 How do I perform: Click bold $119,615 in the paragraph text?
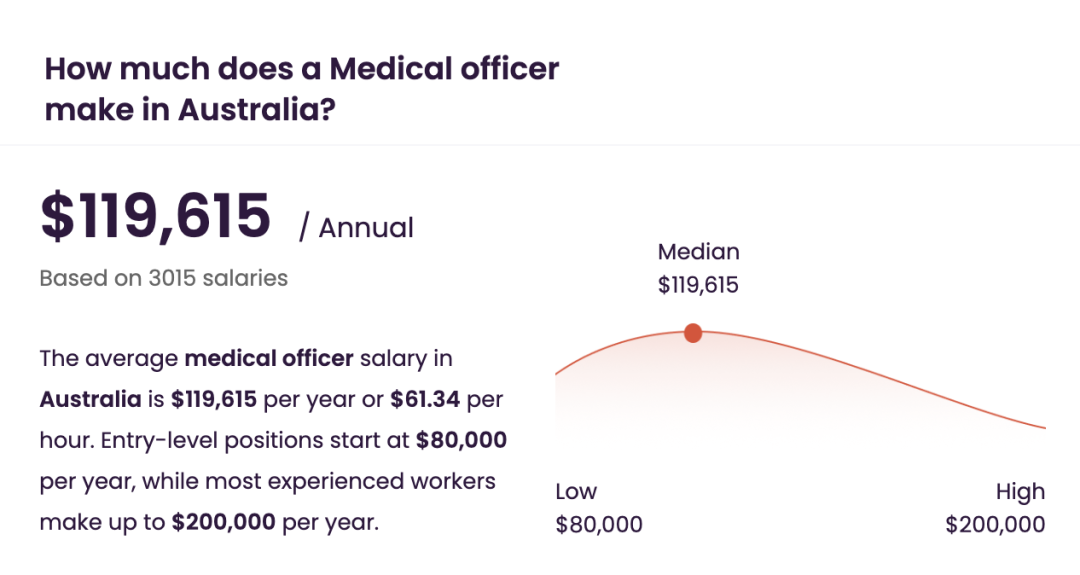(214, 400)
